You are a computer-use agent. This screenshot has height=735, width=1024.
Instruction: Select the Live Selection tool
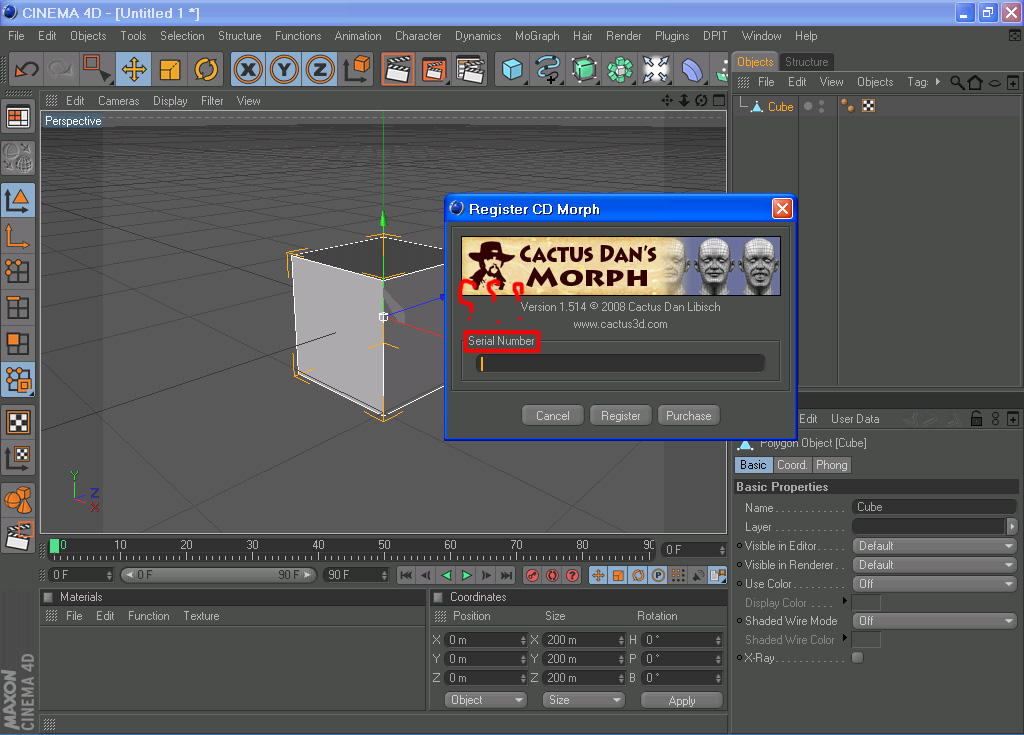pyautogui.click(x=97, y=69)
